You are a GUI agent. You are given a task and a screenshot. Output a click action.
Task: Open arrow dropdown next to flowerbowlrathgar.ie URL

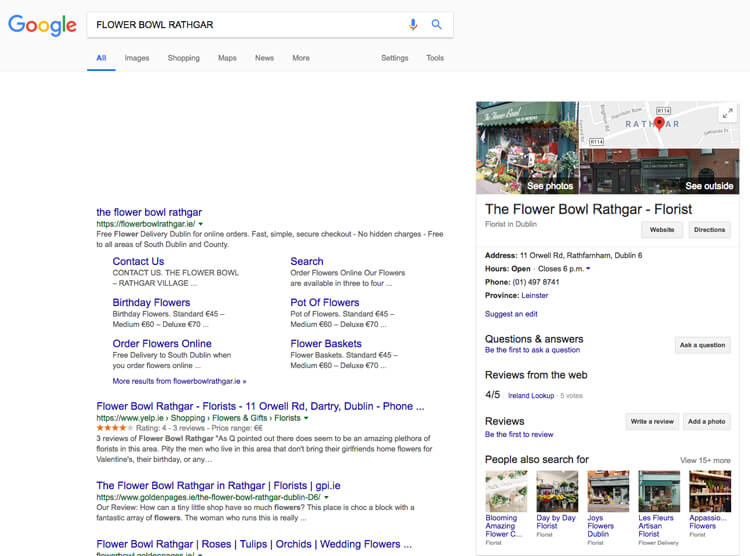(201, 224)
